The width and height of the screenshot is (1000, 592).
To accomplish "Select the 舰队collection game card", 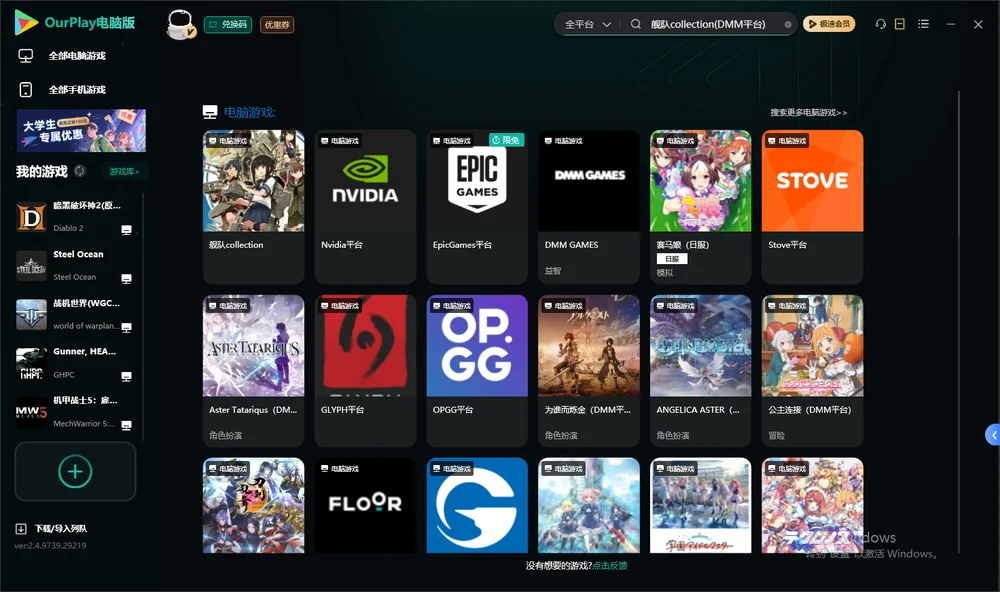I will click(253, 207).
